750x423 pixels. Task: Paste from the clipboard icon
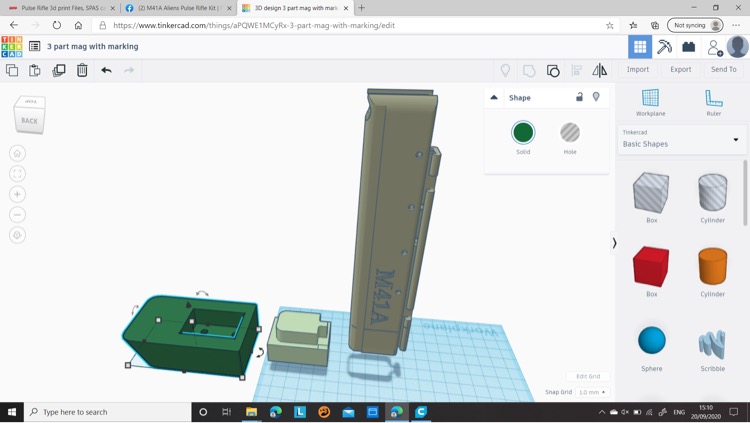coord(35,70)
